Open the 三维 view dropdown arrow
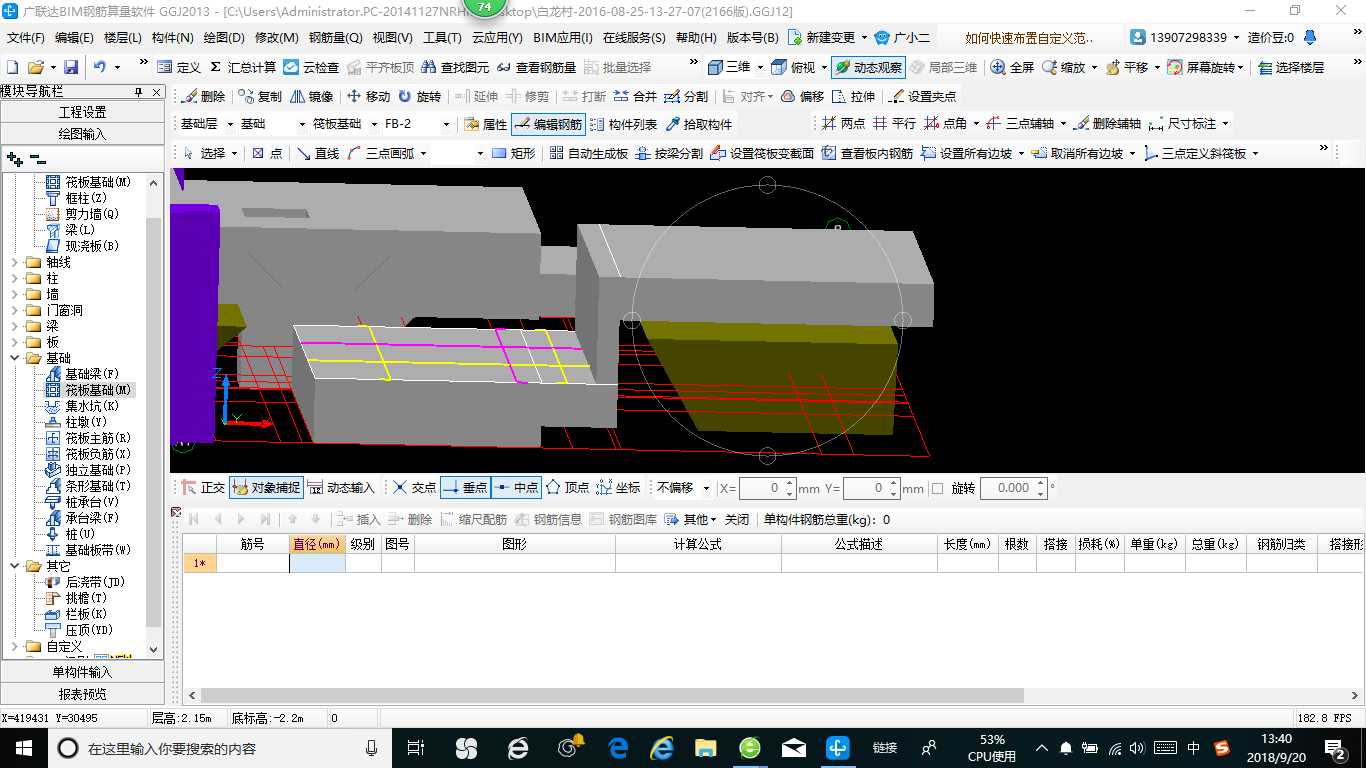Viewport: 1366px width, 768px height. tap(760, 67)
